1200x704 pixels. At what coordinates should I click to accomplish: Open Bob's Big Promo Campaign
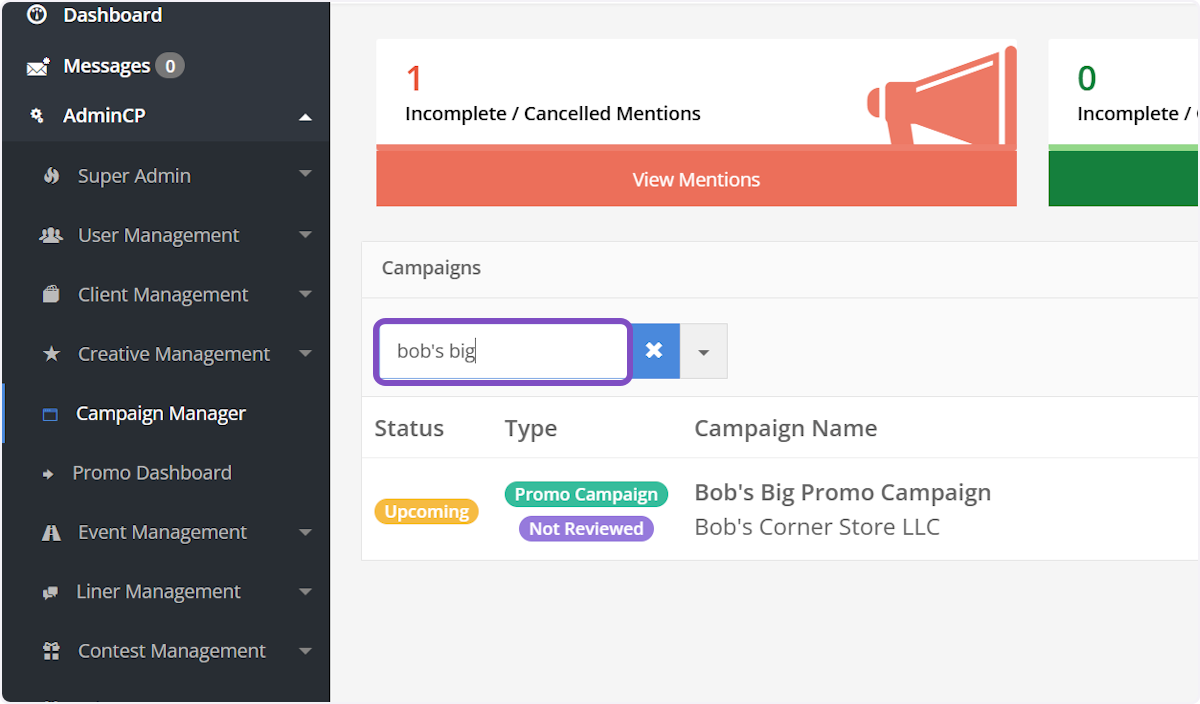[842, 492]
